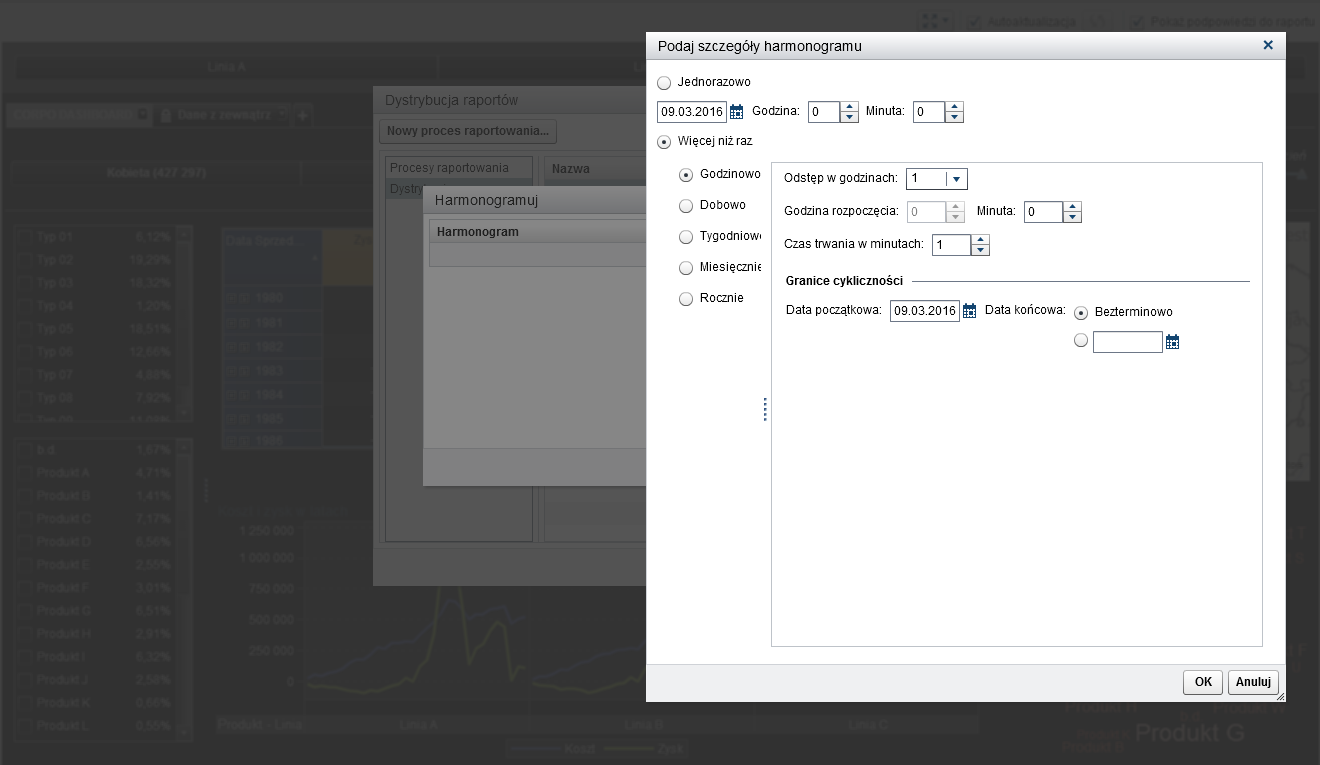Decrease the top Godzina value
The image size is (1320, 765).
point(849,117)
